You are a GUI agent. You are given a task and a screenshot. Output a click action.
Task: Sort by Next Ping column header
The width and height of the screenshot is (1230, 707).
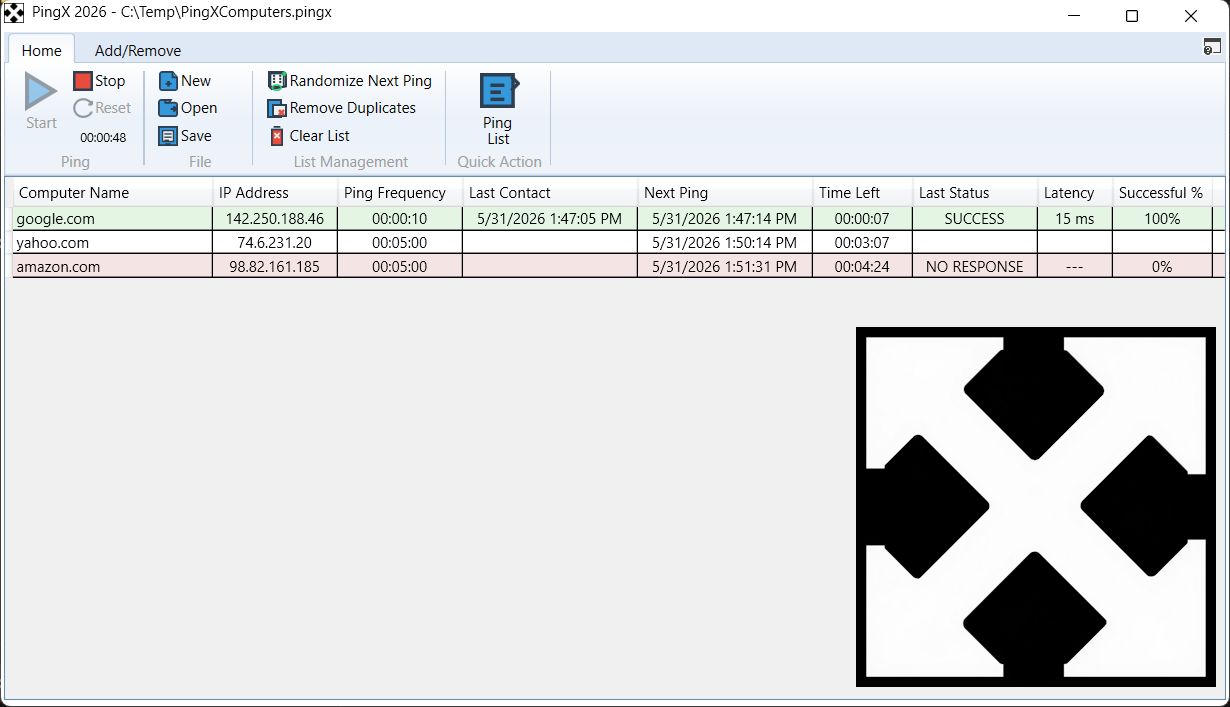click(725, 193)
